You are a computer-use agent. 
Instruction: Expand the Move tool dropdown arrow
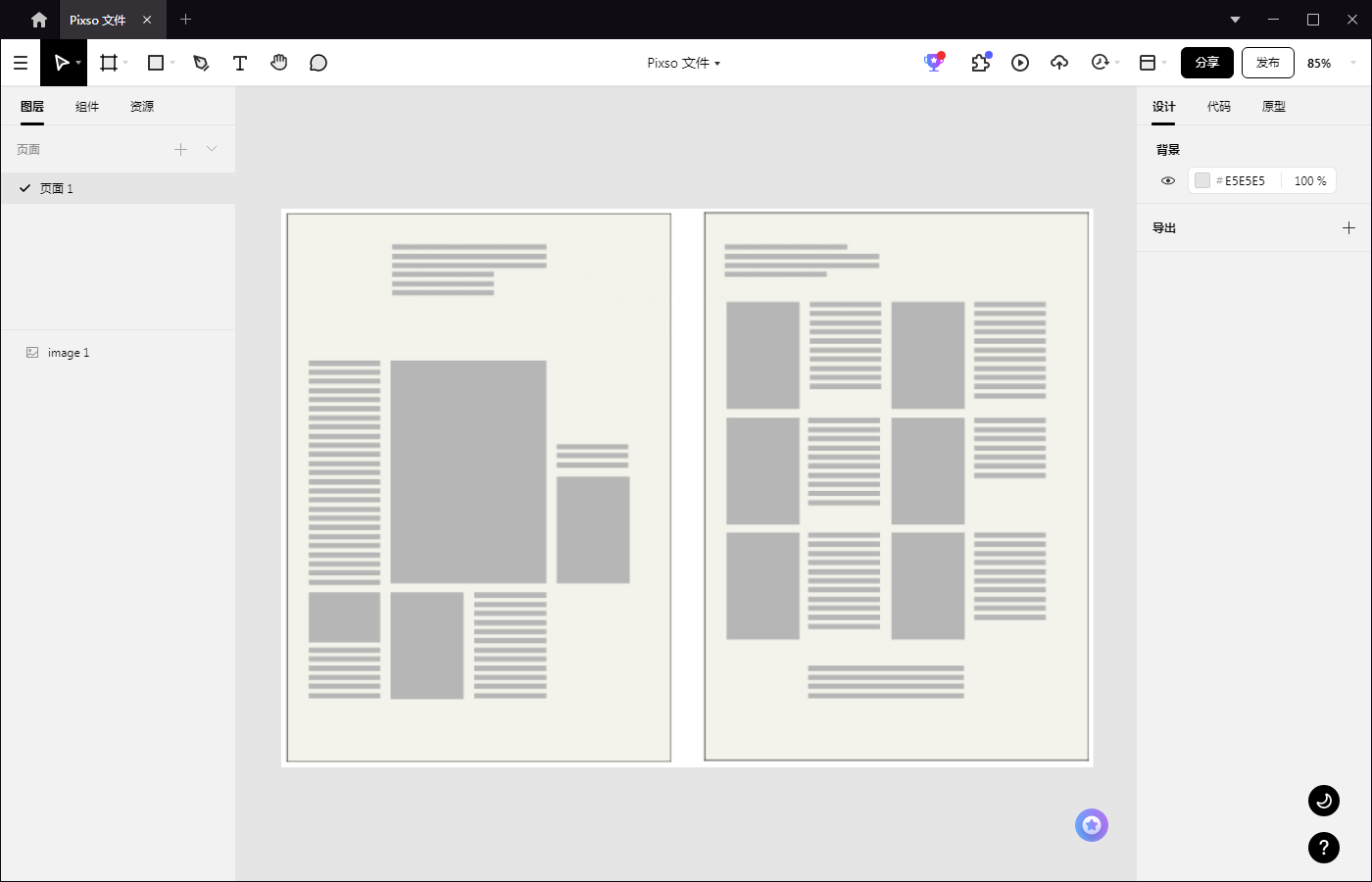(x=78, y=63)
